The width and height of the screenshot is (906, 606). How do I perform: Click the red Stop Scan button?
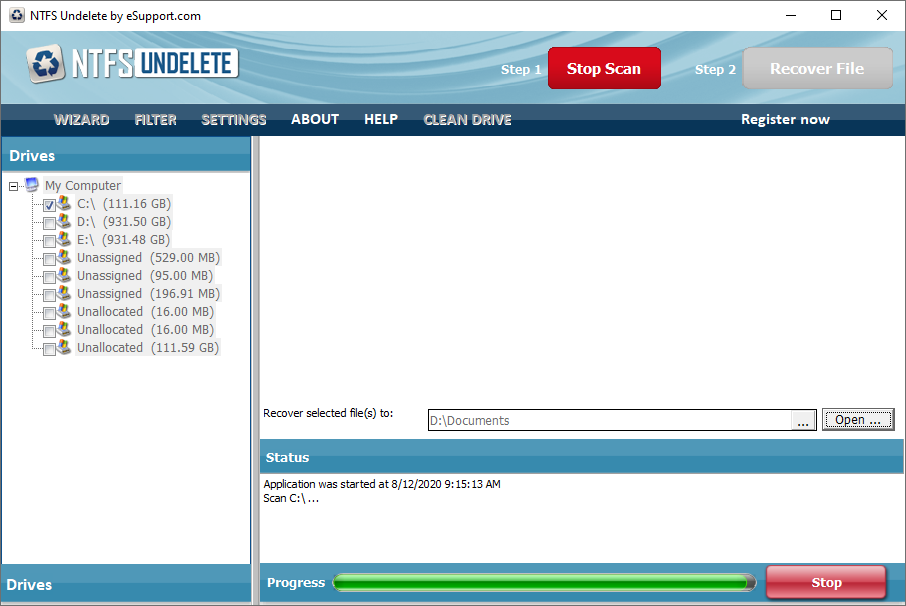[604, 68]
